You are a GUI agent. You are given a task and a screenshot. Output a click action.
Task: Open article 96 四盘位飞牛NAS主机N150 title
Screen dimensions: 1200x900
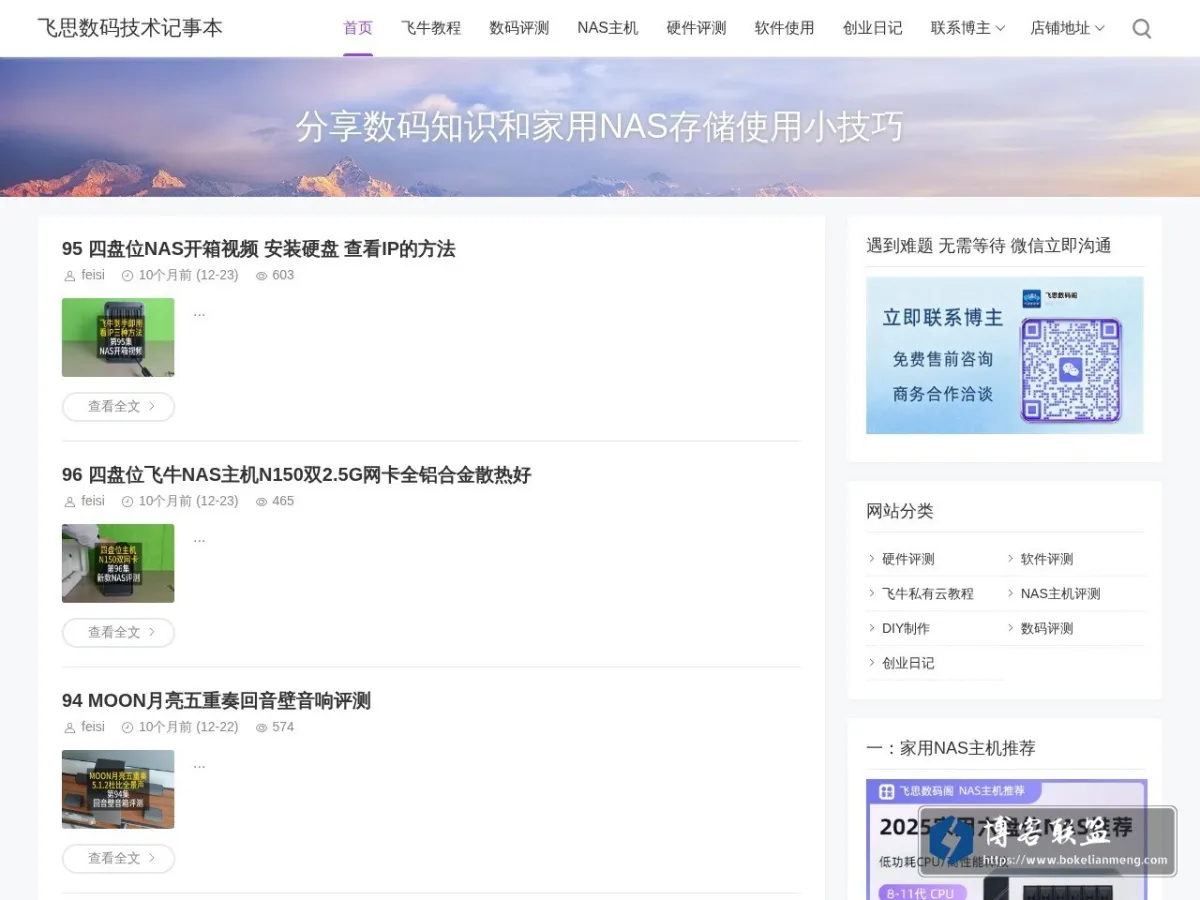point(296,475)
